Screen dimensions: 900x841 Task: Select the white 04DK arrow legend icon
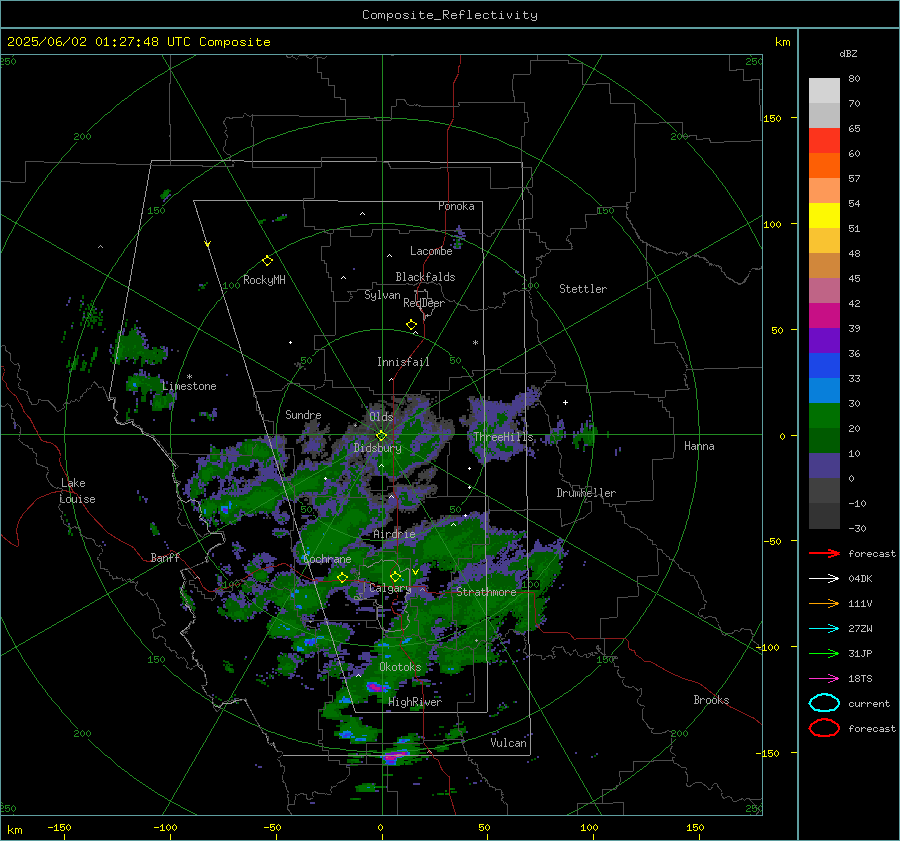click(x=824, y=579)
